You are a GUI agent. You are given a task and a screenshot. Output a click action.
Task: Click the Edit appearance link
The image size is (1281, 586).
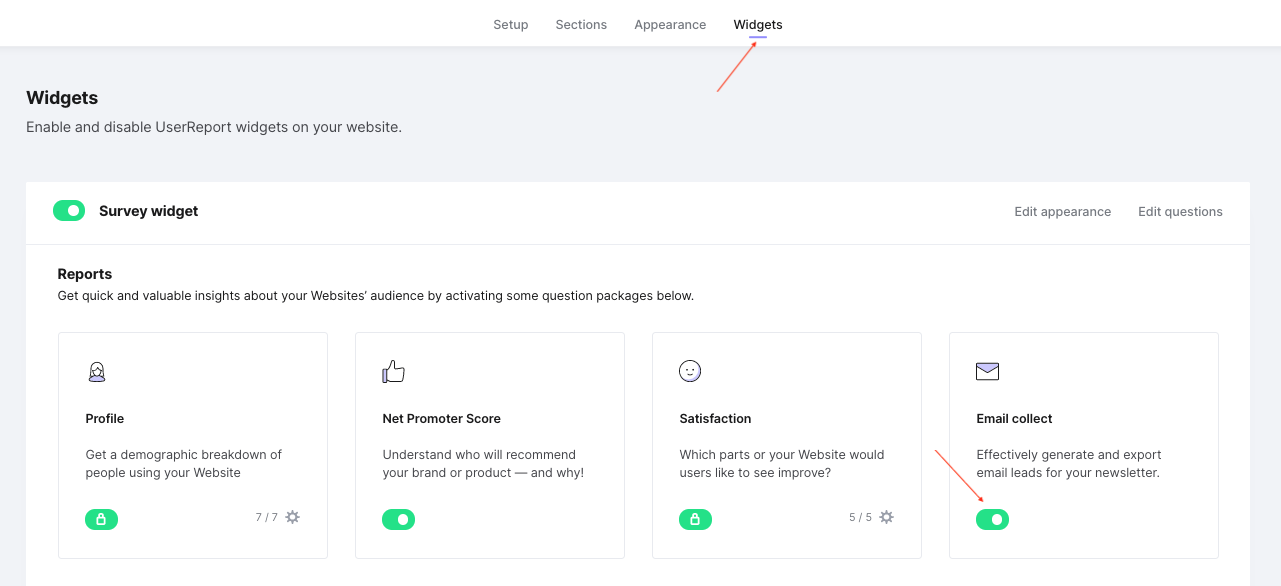(1063, 212)
